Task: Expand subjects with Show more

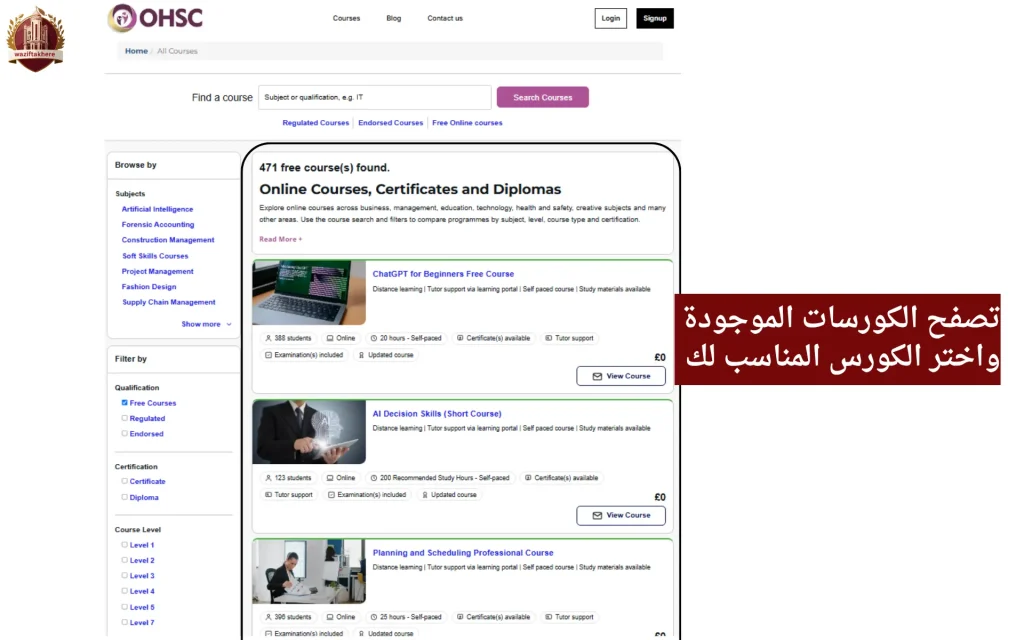Action: click(x=206, y=324)
